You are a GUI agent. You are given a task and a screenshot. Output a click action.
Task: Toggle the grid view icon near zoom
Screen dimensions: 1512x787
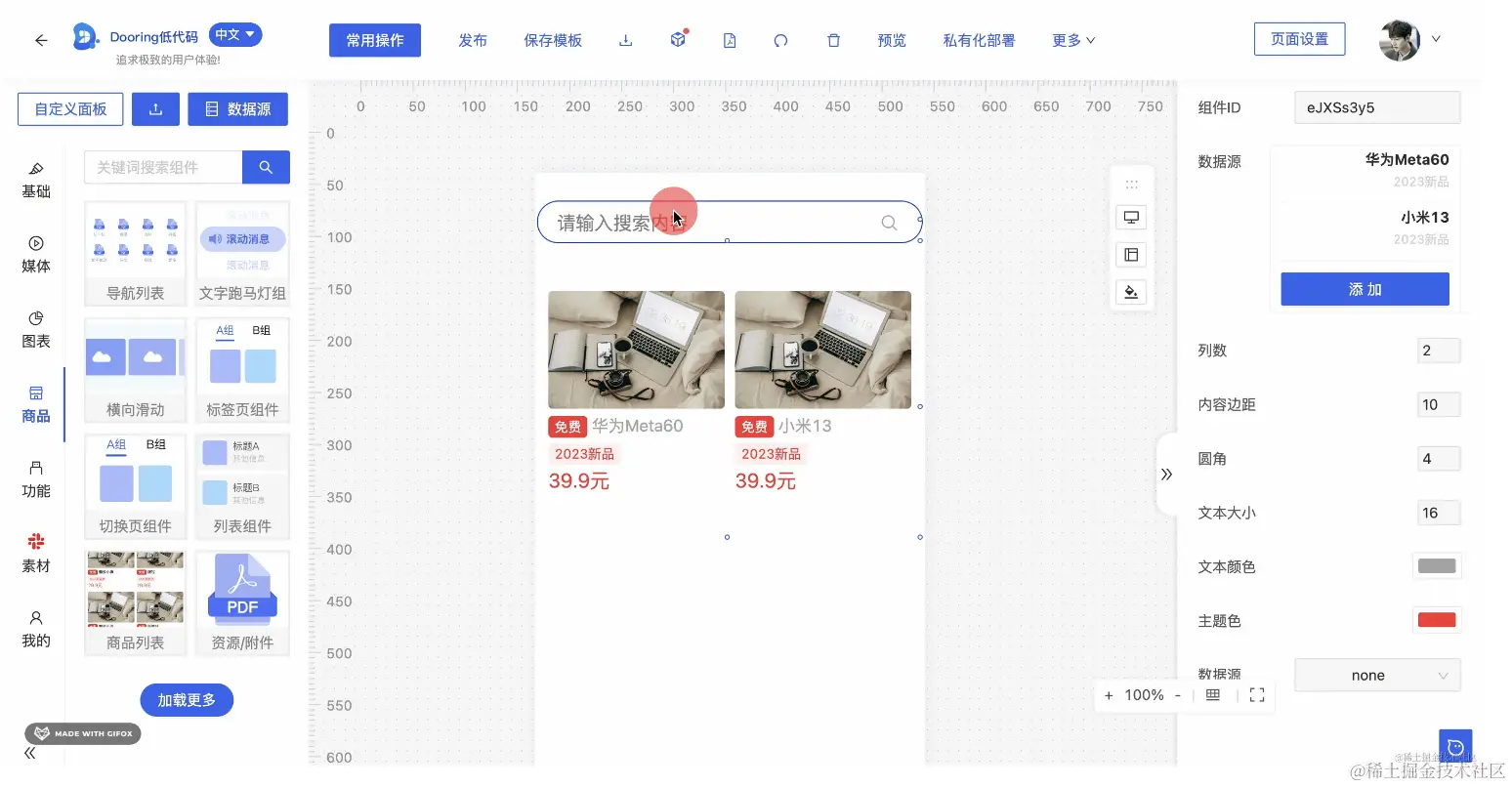[x=1213, y=695]
